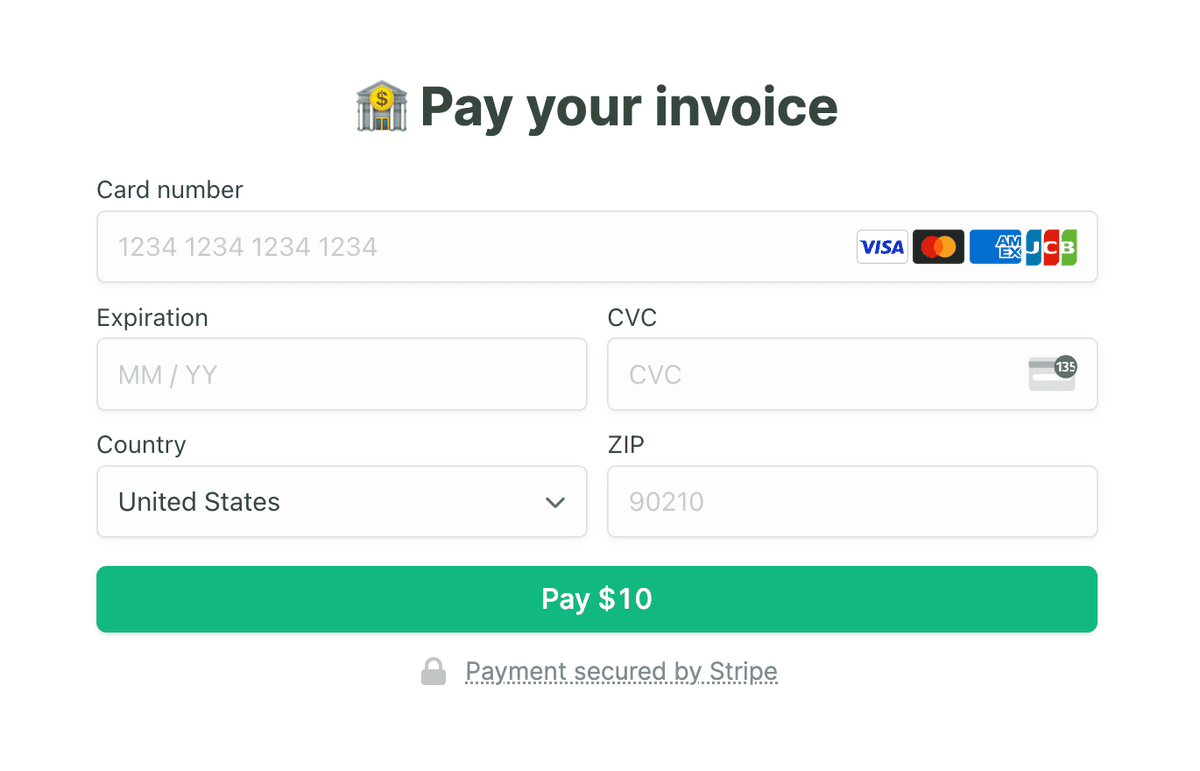The width and height of the screenshot is (1200, 771).
Task: Click the Expiration label text
Action: coord(152,318)
